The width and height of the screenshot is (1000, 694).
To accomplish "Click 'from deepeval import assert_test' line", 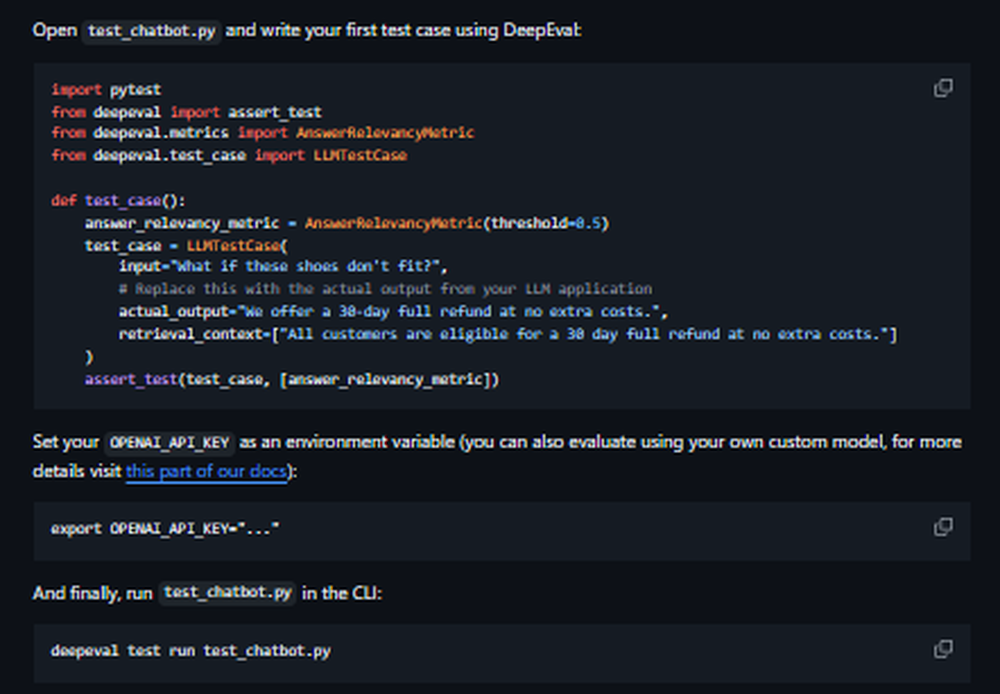I will (x=186, y=112).
